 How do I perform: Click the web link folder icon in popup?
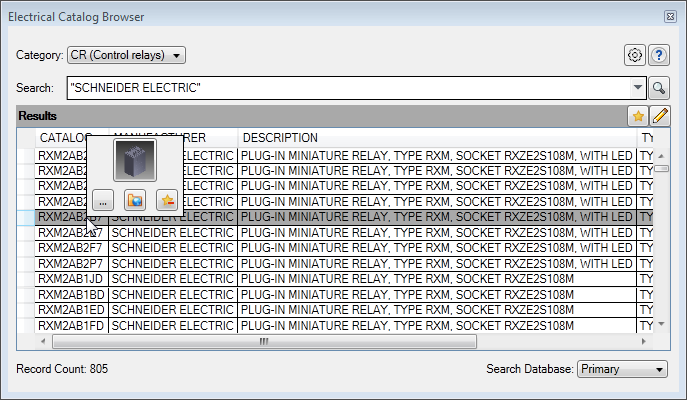click(135, 201)
